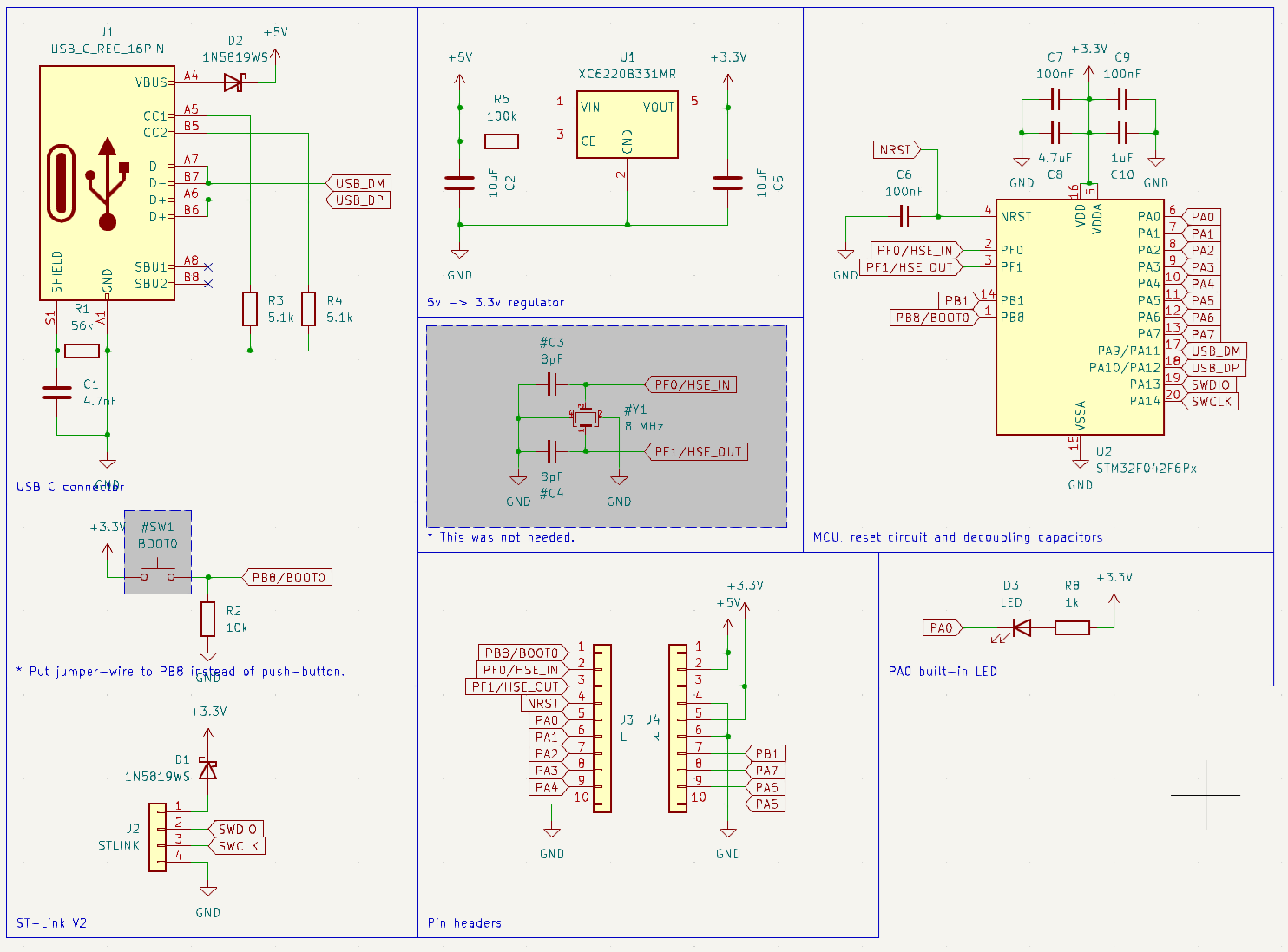Click the C6 100nF reset capacitor symbol
The width and height of the screenshot is (1288, 952).
[x=904, y=216]
